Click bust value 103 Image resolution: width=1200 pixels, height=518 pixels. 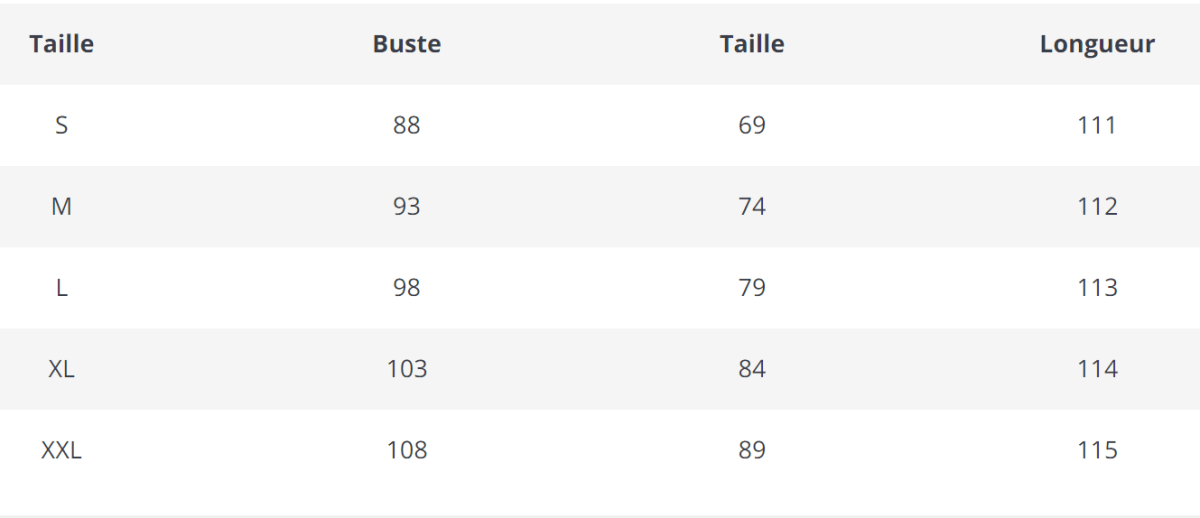coord(407,369)
